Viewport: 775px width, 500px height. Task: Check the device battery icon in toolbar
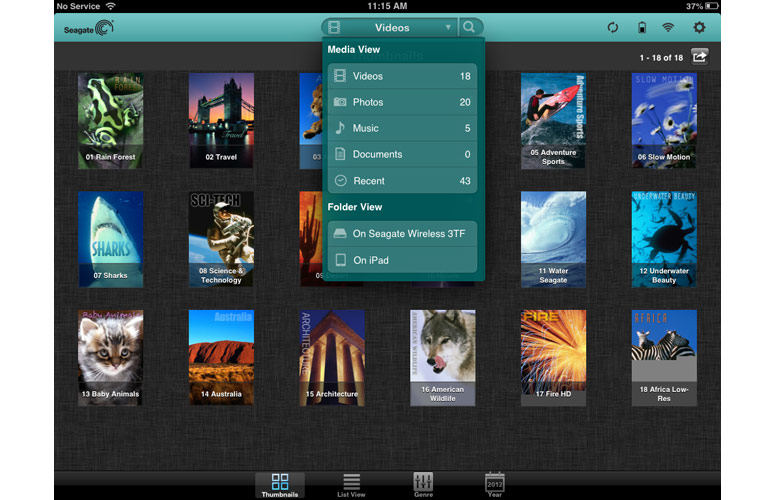click(642, 28)
